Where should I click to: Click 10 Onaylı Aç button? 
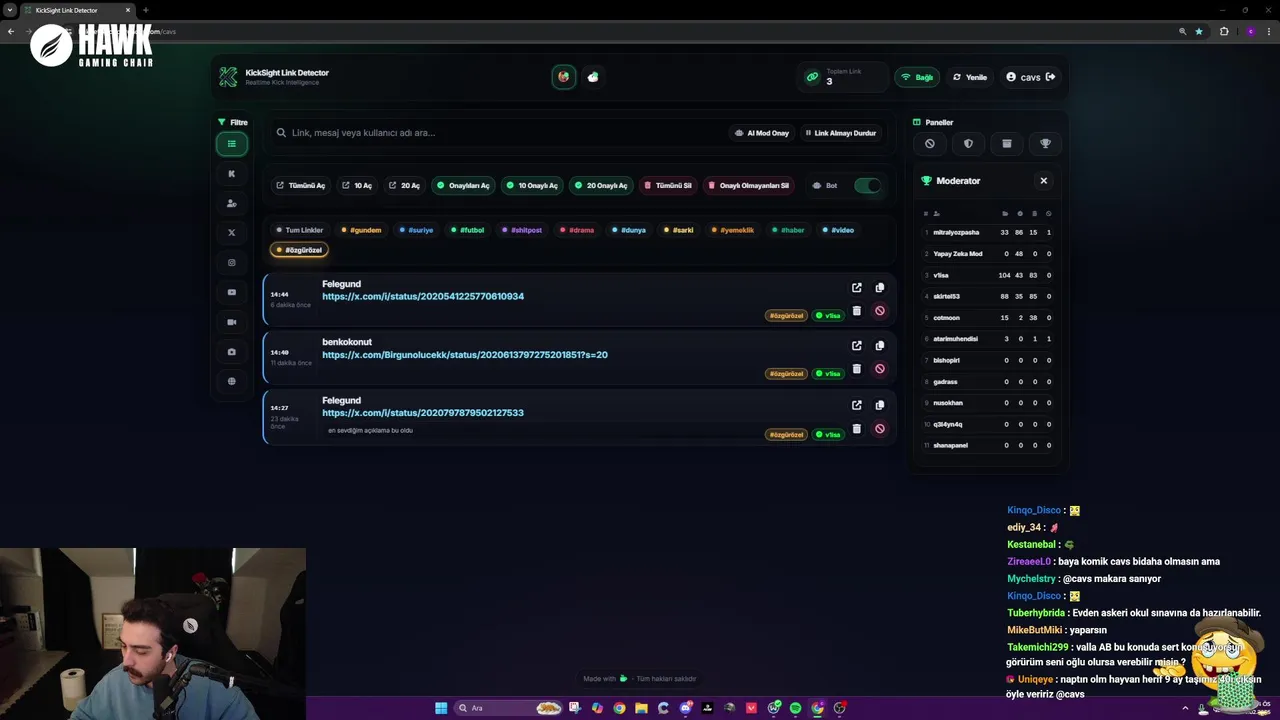pos(532,186)
